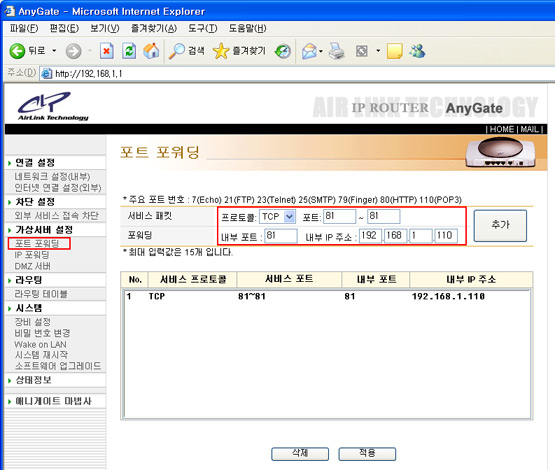Open the 도구(T) menu
The height and width of the screenshot is (470, 555).
coord(202,28)
